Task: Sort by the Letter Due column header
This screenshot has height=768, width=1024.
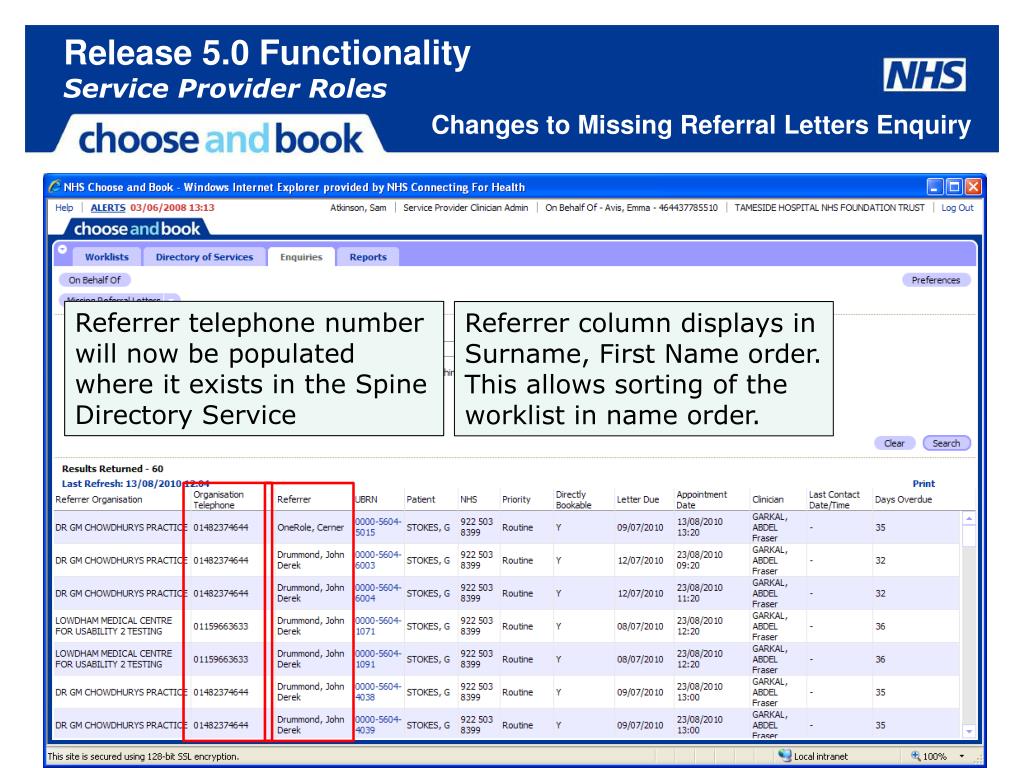Action: (x=637, y=500)
